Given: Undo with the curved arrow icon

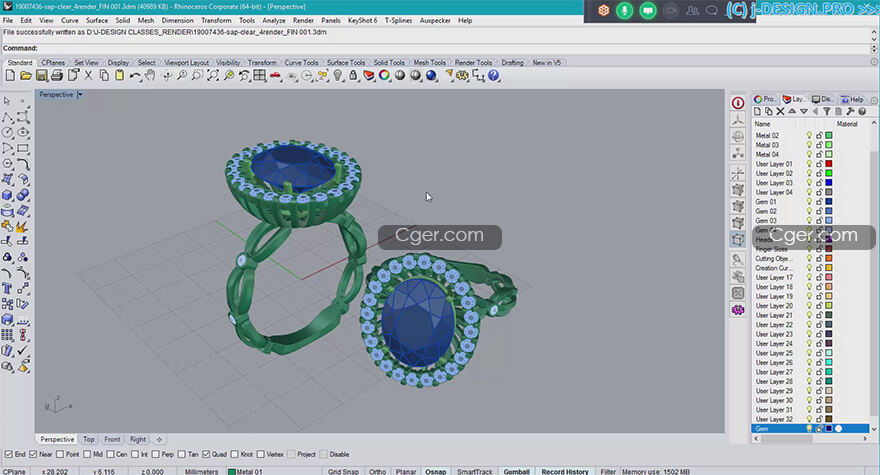Looking at the screenshot, I should coord(135,75).
